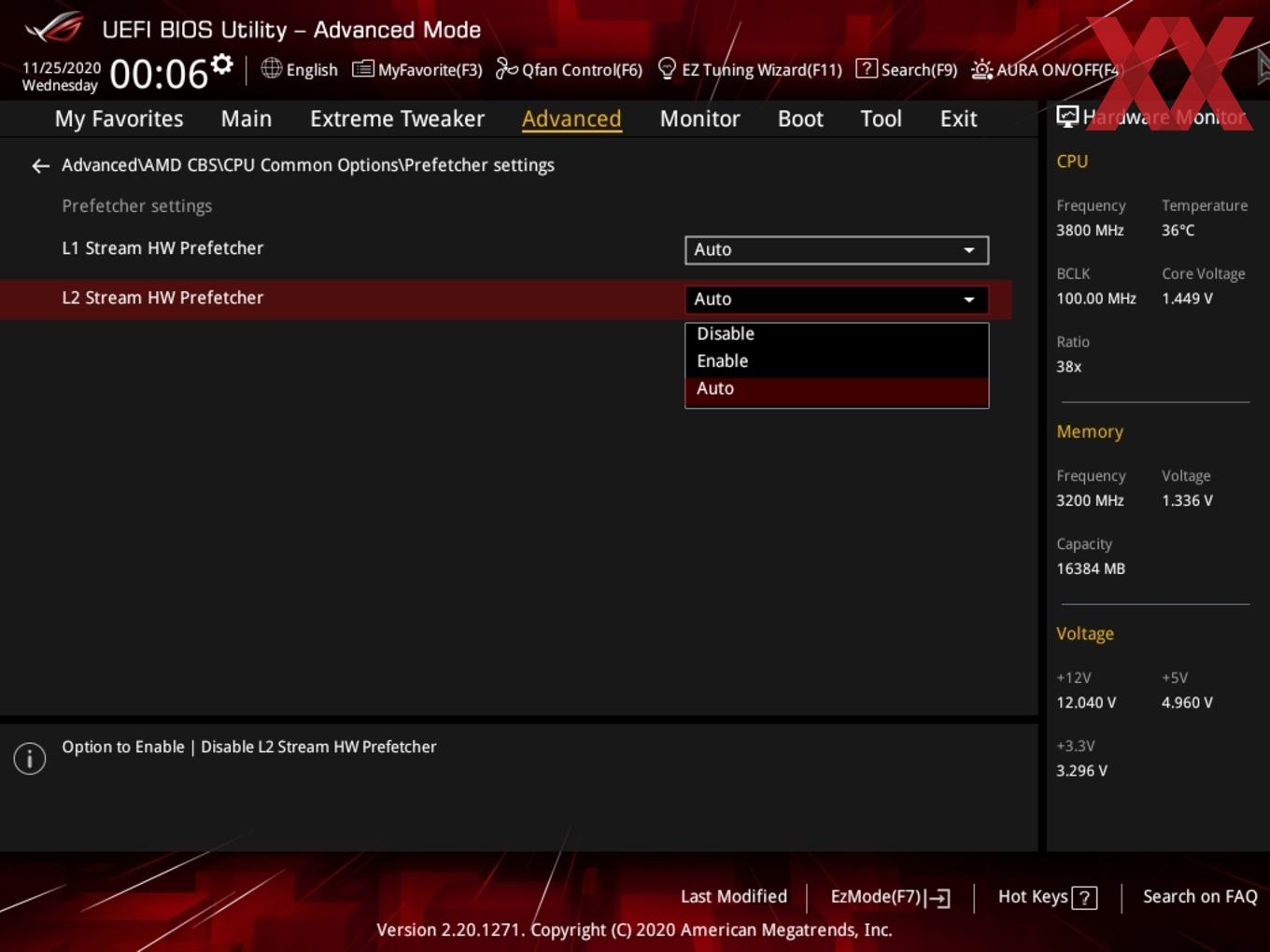The image size is (1270, 952).
Task: Click Last Modified
Action: 734,897
